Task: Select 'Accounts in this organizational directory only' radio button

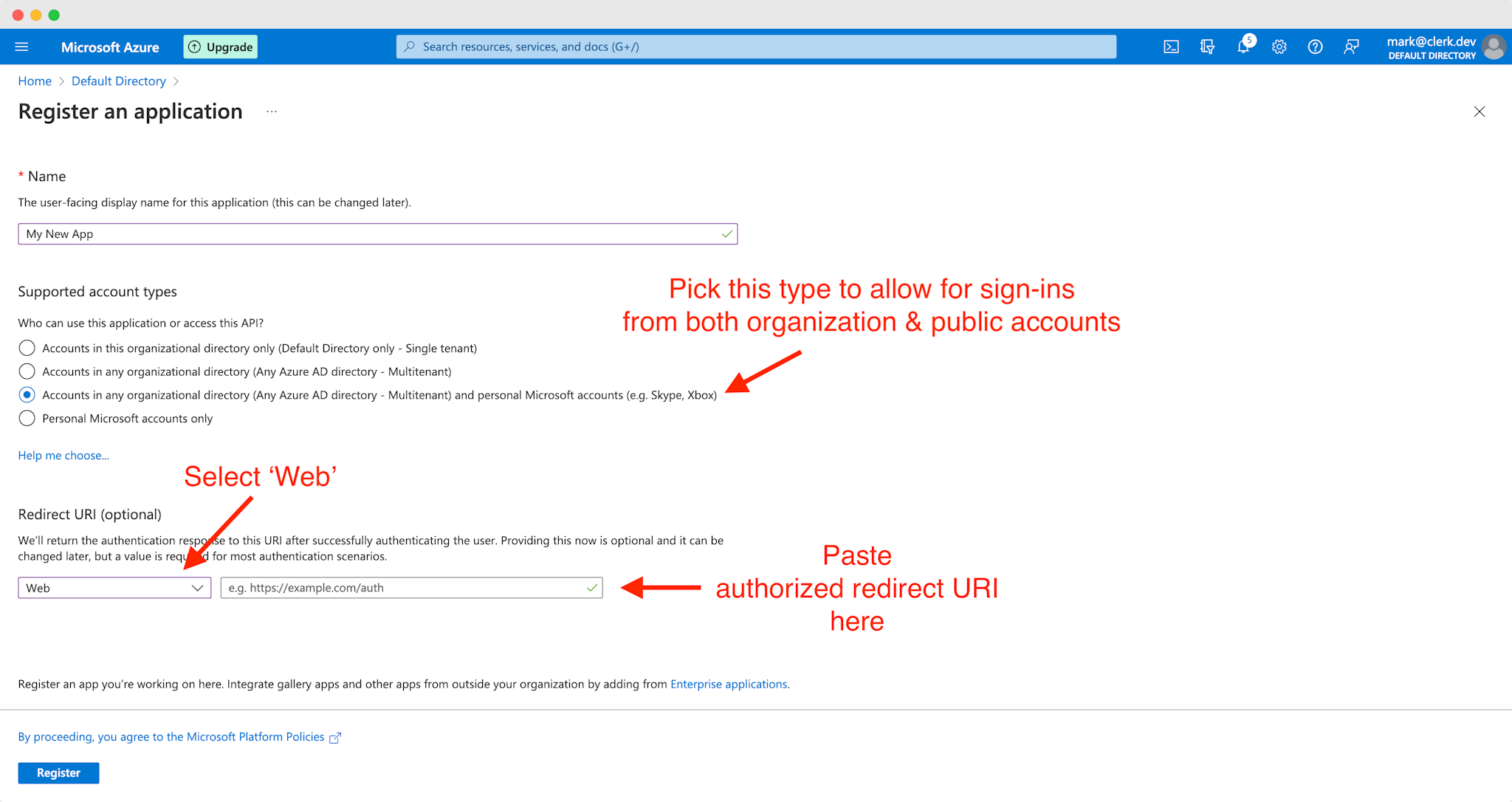Action: pos(26,347)
